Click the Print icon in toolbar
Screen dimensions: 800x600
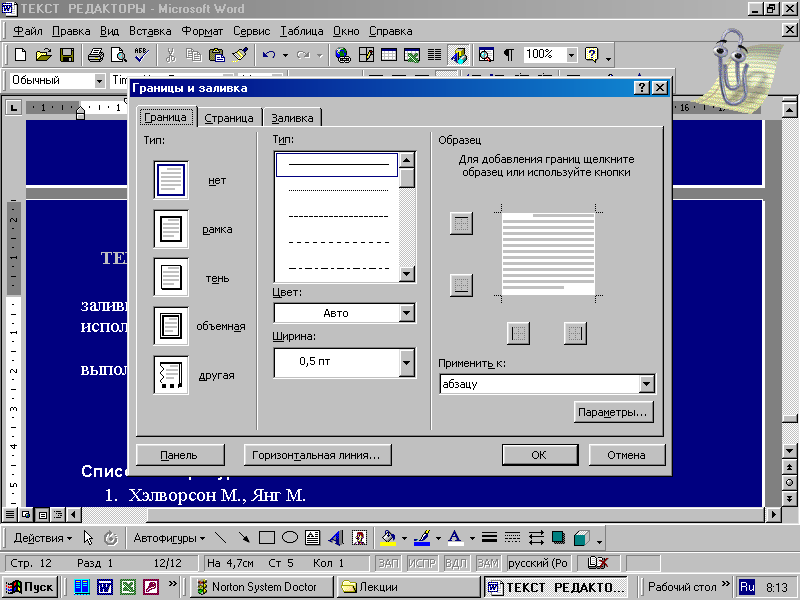96,55
